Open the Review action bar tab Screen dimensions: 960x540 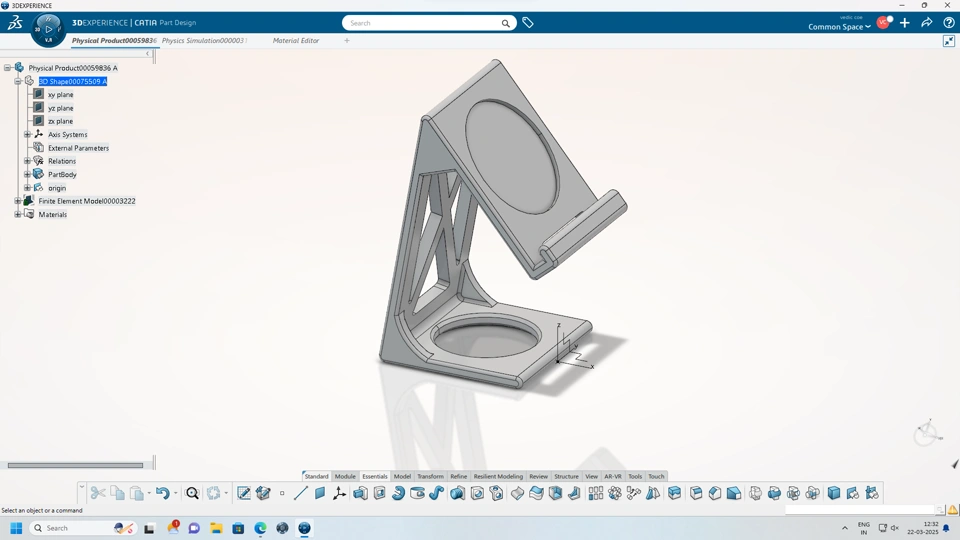pos(538,476)
